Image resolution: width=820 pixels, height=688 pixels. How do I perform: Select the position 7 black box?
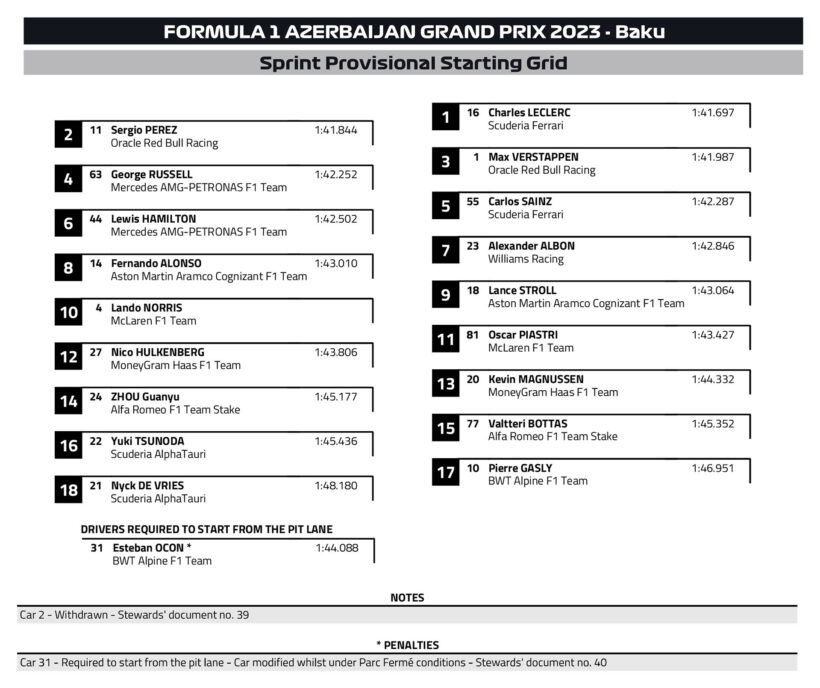[446, 251]
